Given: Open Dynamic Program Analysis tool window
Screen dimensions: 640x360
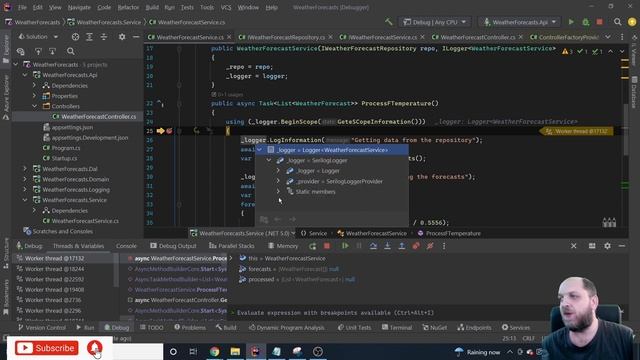Looking at the screenshot, I should [287, 328].
